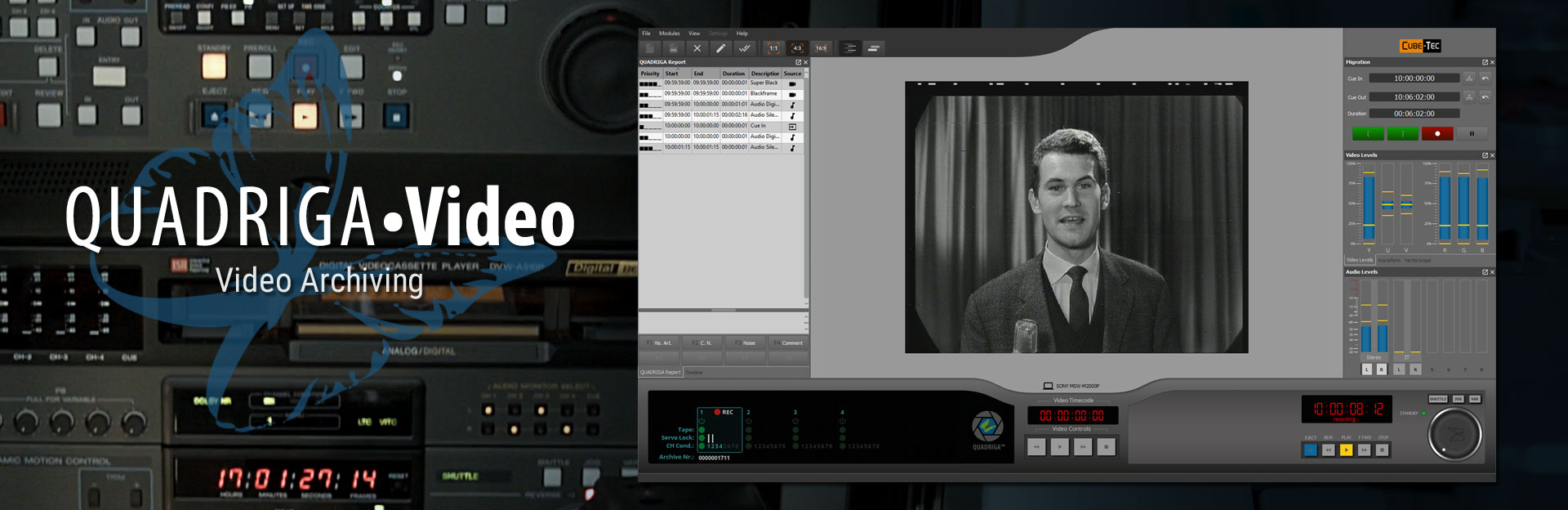Click the yellow PLAY button on deck
Image resolution: width=1568 pixels, height=510 pixels.
(1346, 450)
